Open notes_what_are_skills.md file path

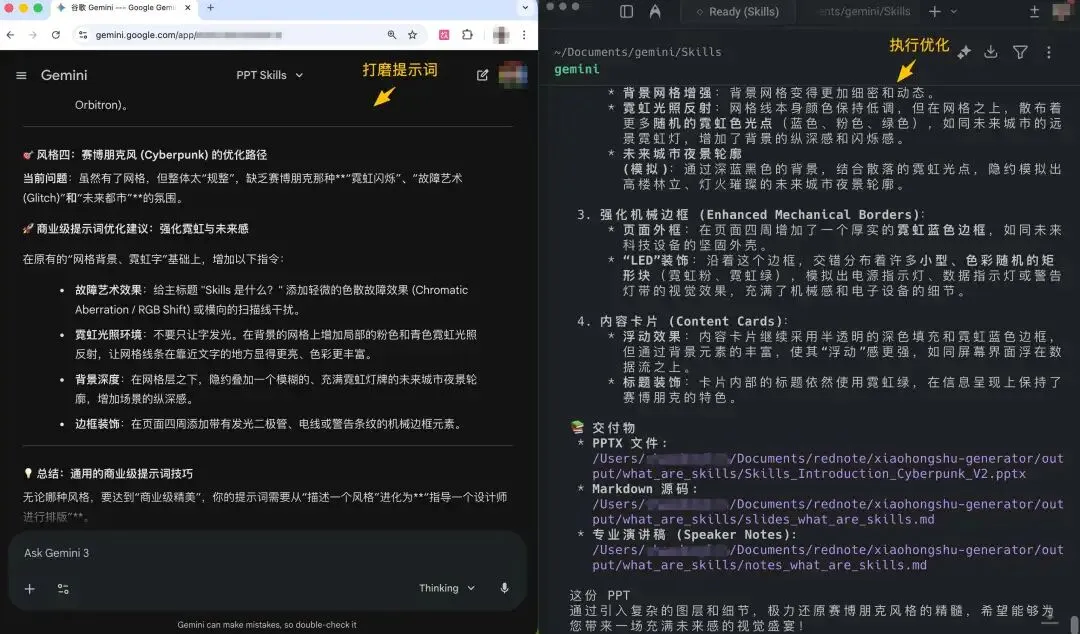(827, 557)
